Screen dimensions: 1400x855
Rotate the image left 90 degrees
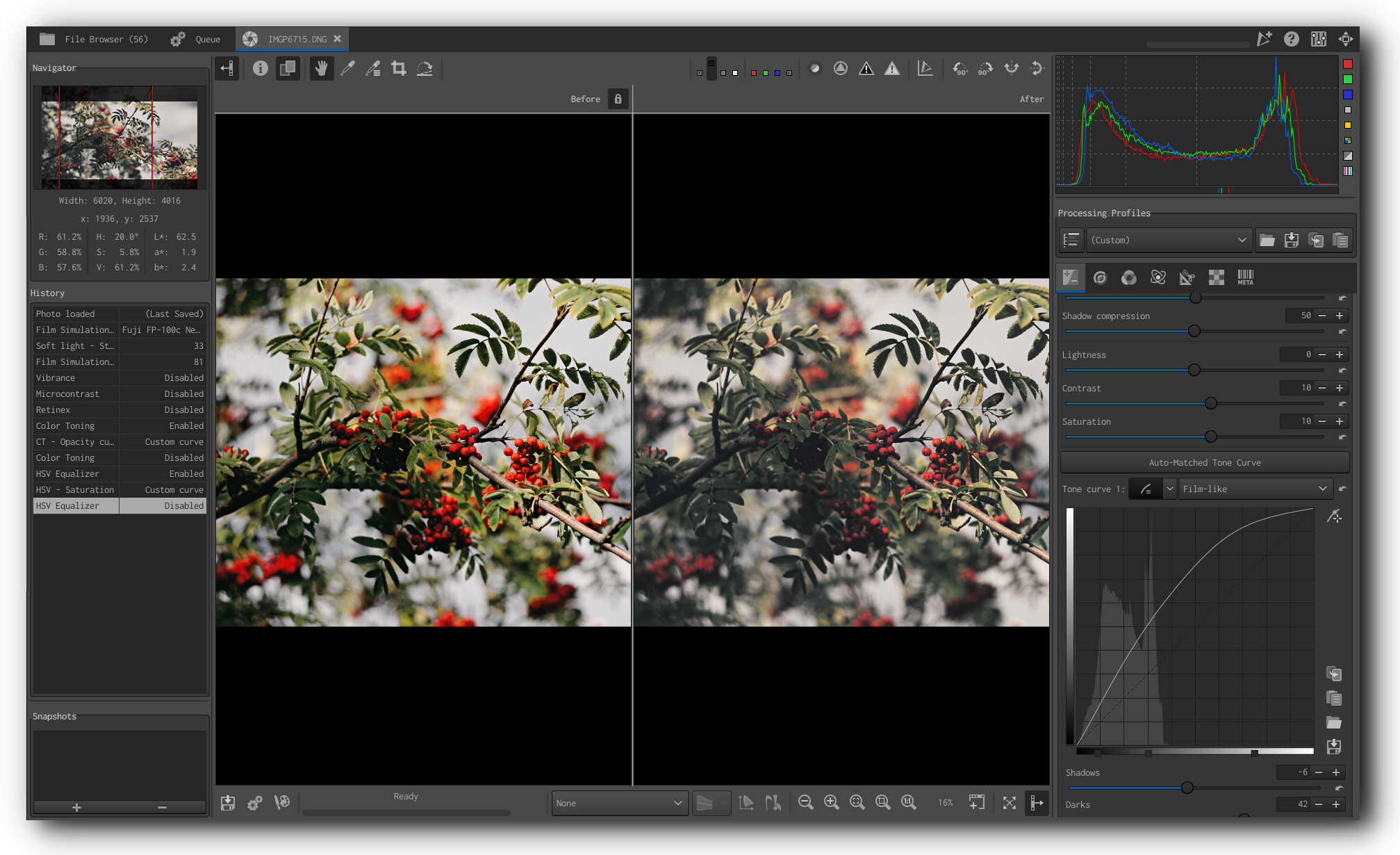click(x=960, y=68)
